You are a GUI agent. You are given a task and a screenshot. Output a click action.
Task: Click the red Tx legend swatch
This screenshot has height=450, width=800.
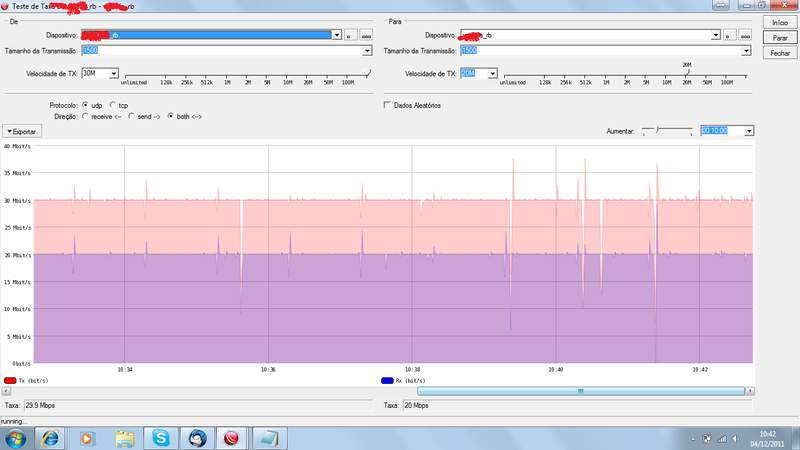click(10, 381)
